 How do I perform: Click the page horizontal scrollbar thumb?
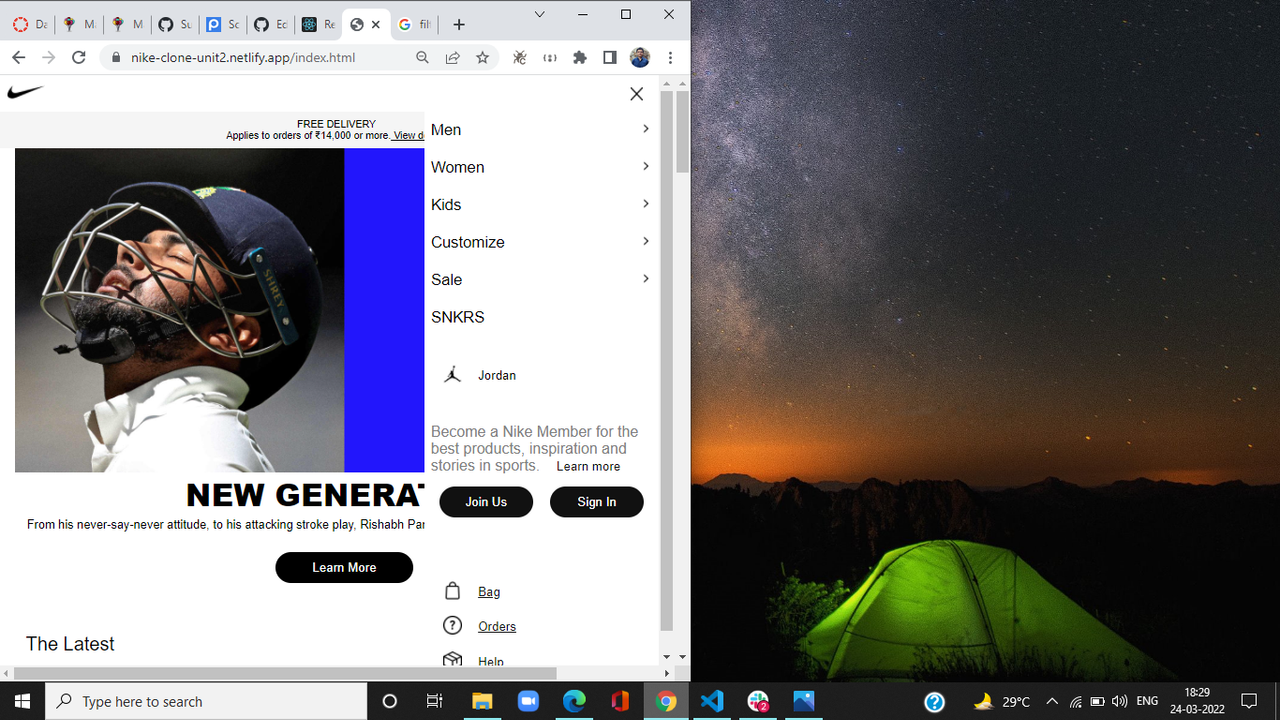pyautogui.click(x=285, y=673)
